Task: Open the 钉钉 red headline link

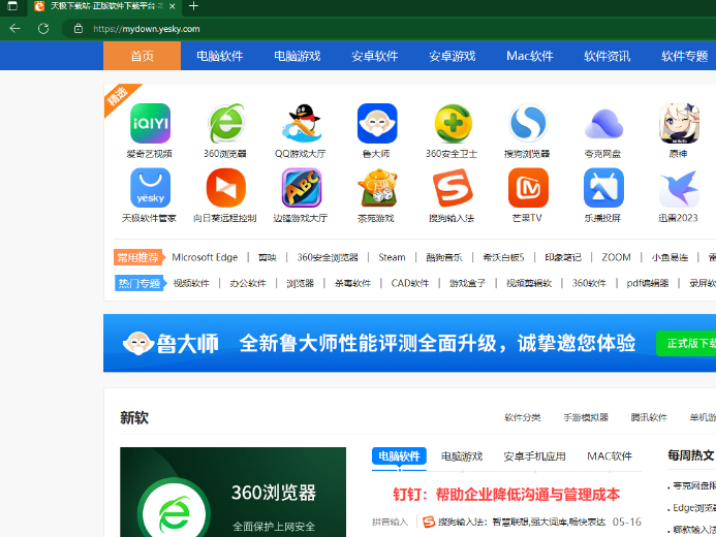Action: 506,494
